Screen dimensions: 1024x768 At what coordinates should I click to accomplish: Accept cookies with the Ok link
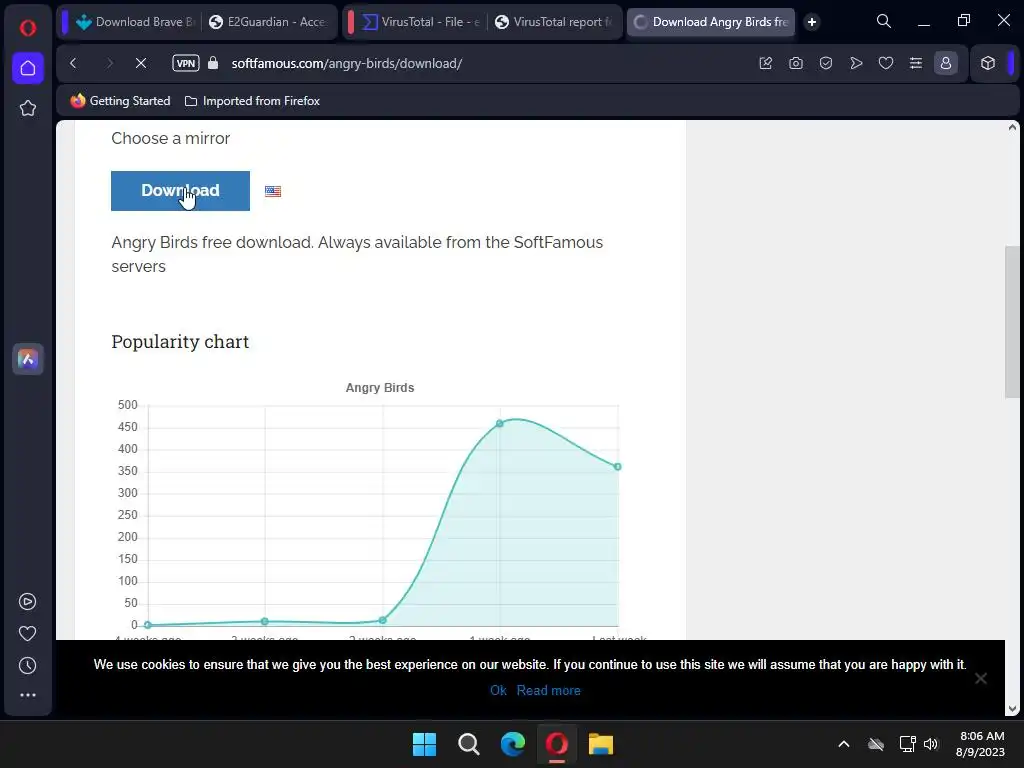pos(498,690)
